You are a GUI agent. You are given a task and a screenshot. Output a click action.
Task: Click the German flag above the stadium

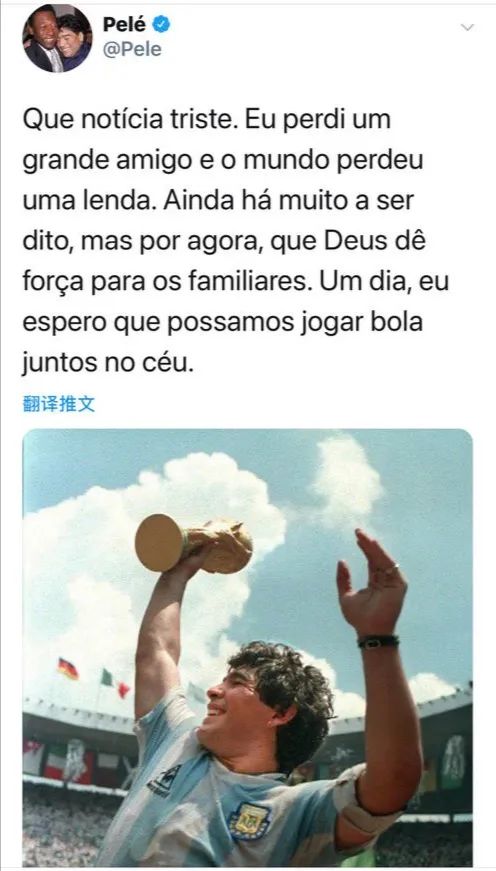pos(68,668)
